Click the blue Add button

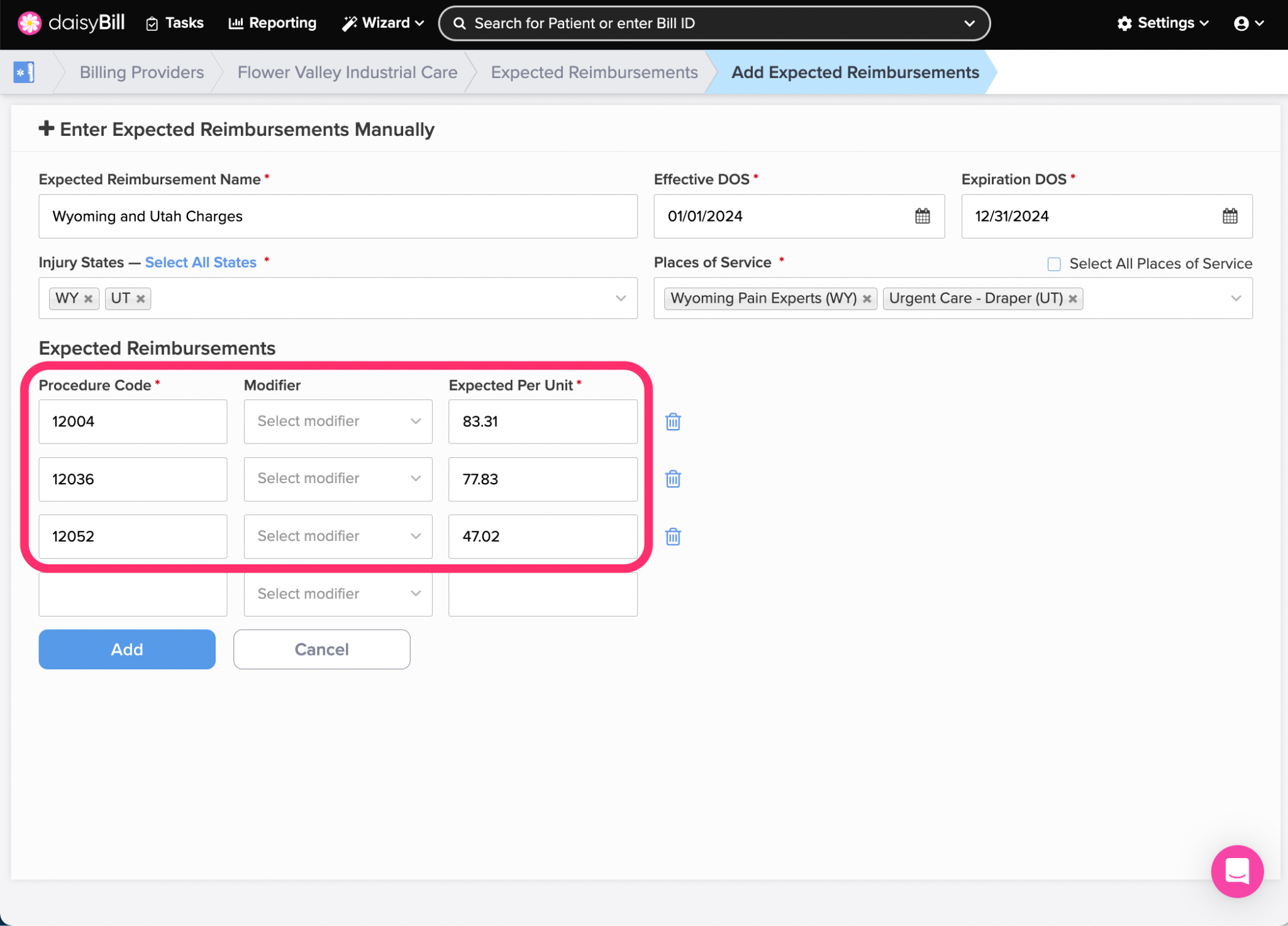tap(127, 649)
